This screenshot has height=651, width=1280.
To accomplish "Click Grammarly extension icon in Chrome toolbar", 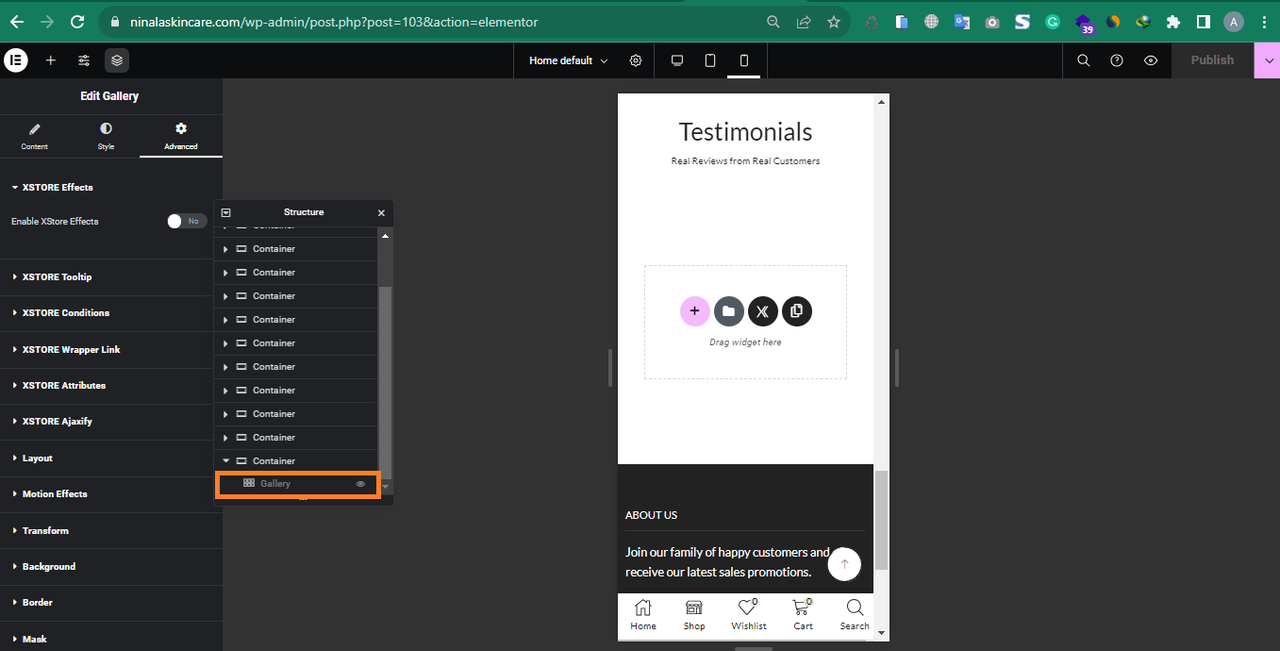I will coord(1052,21).
